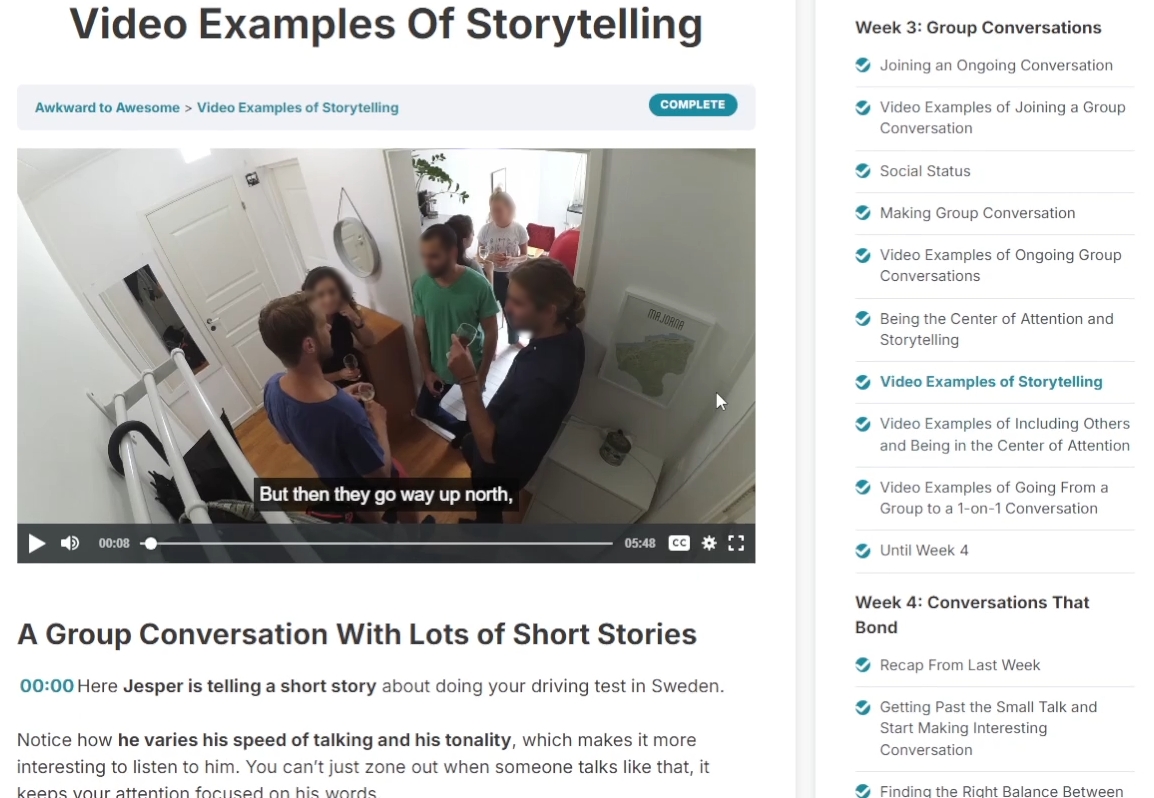Open Video Examples of Ongoing Group Conversations
Image resolution: width=1154 pixels, height=798 pixels.
tap(1000, 266)
